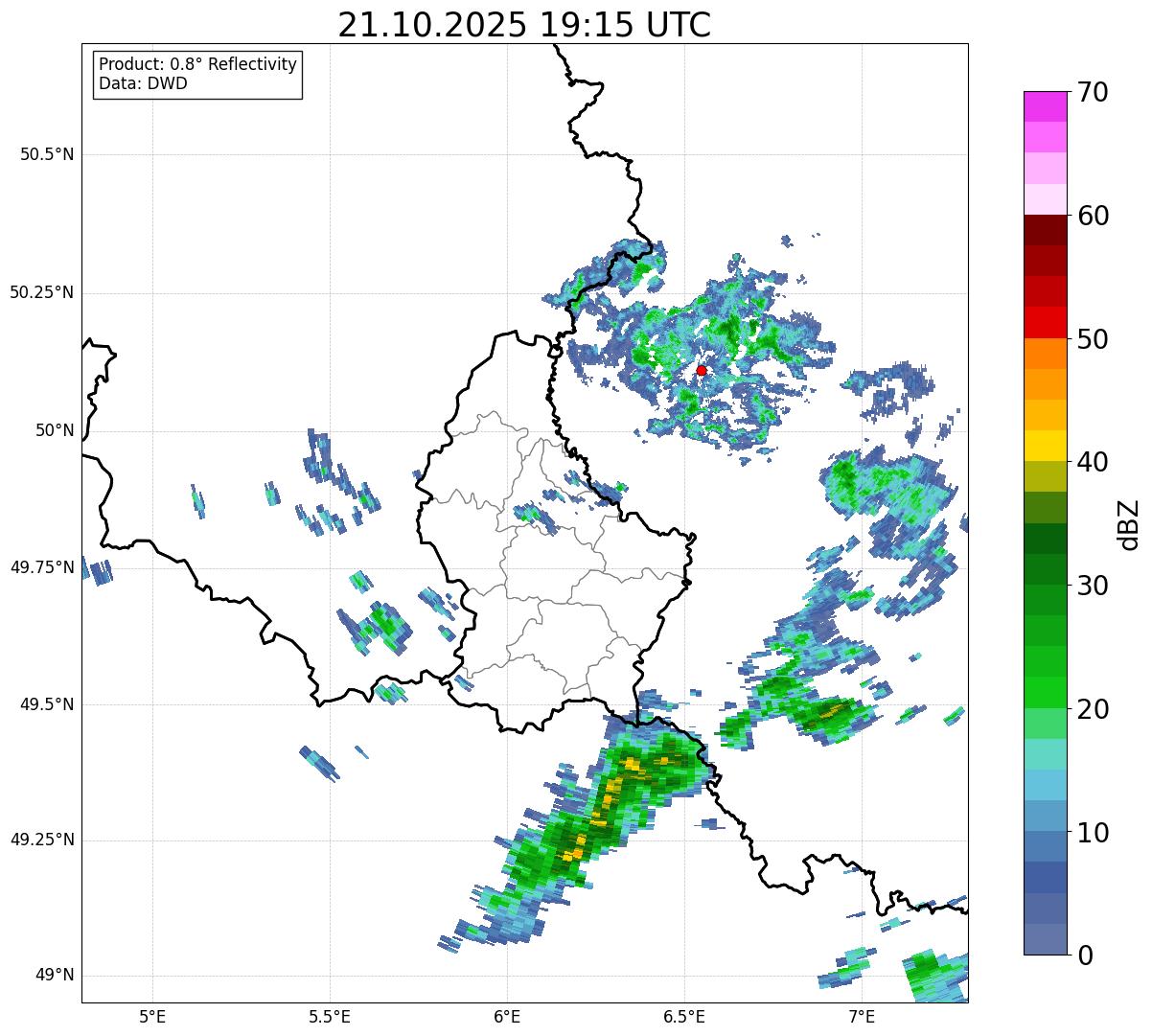This screenshot has width=1152, height=1036.
Task: Click the red radar station dot
Action: click(x=702, y=370)
